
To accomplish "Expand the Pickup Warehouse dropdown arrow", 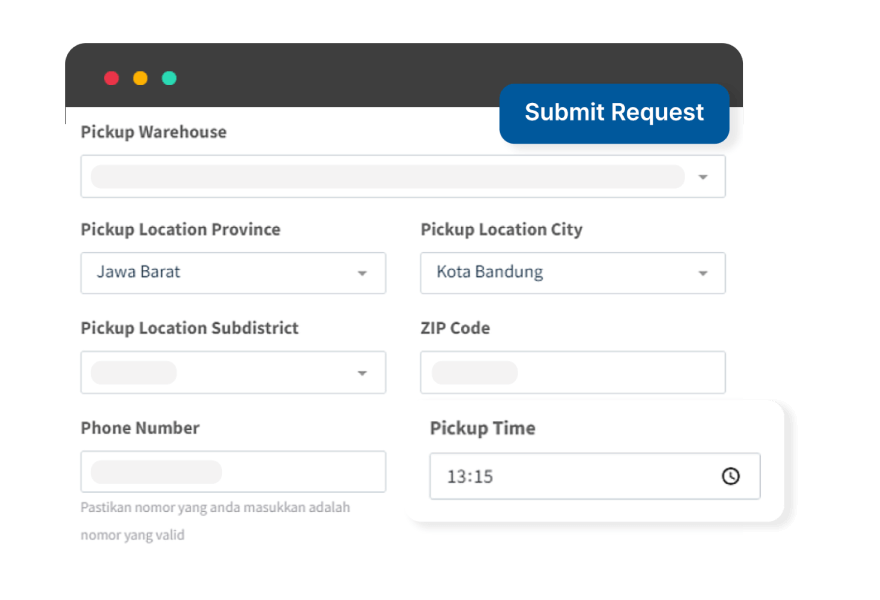I will point(703,177).
